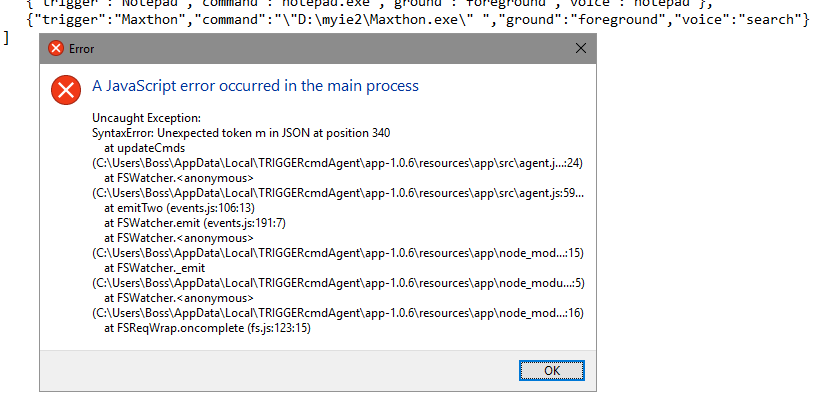This screenshot has width=828, height=399.
Task: Click the 'at FSWatcher._emit' stack line
Action: [x=154, y=268]
